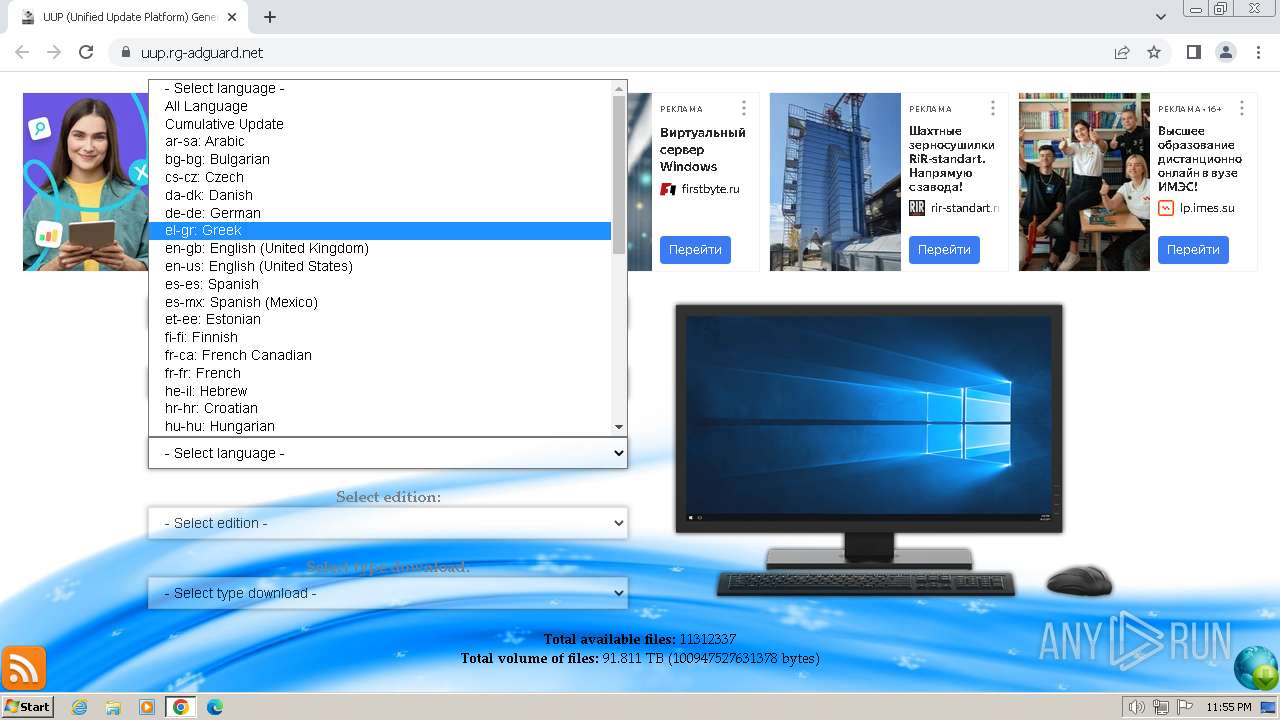The image size is (1280, 720).
Task: Choose 'All Language' option
Action: point(380,106)
